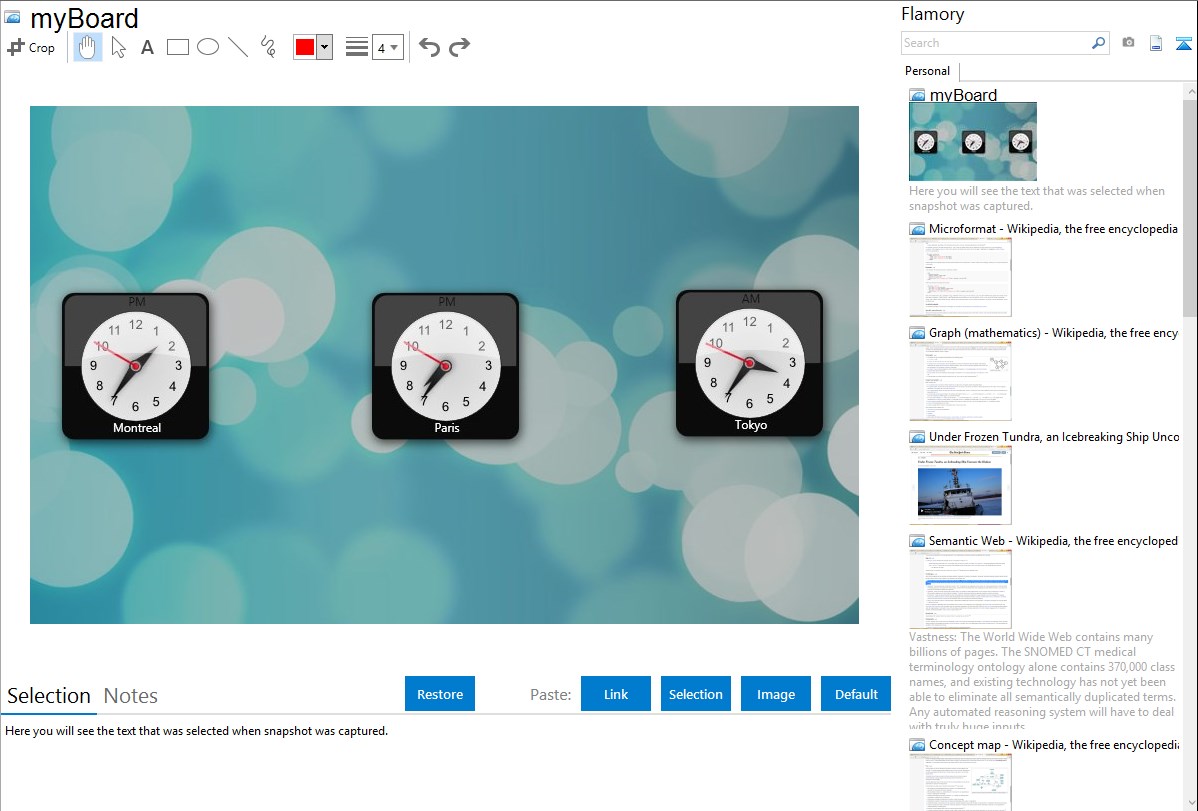1198x811 pixels.
Task: Select the Crop tool
Action: tap(31, 47)
